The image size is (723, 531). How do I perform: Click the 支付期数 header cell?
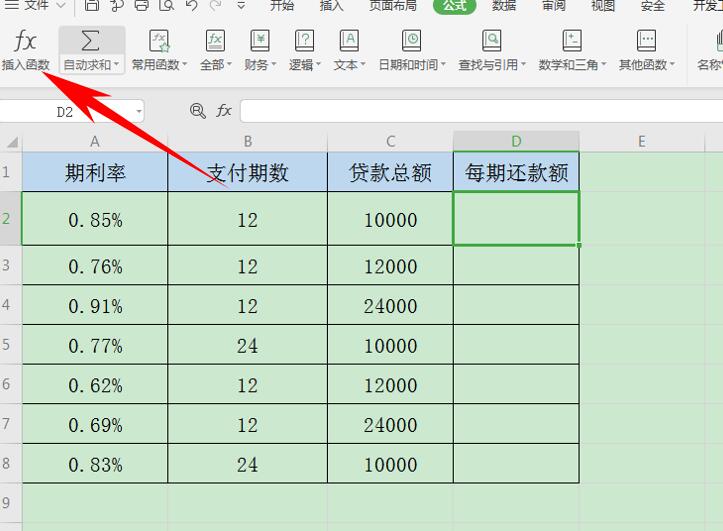click(x=248, y=172)
